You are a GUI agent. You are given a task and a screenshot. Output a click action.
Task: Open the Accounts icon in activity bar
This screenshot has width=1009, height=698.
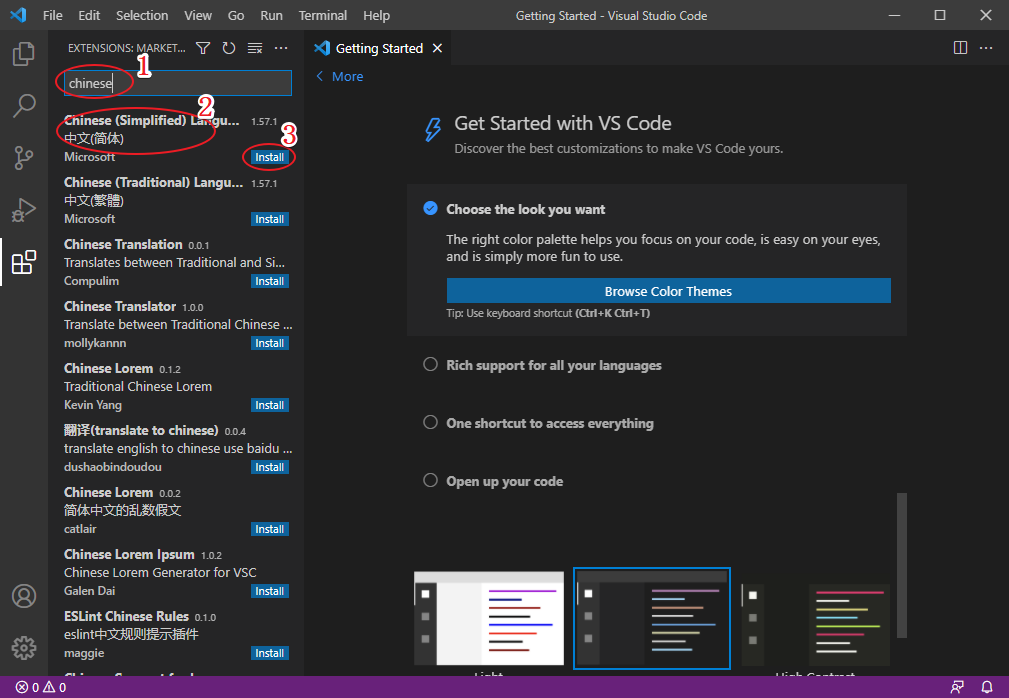tap(24, 596)
